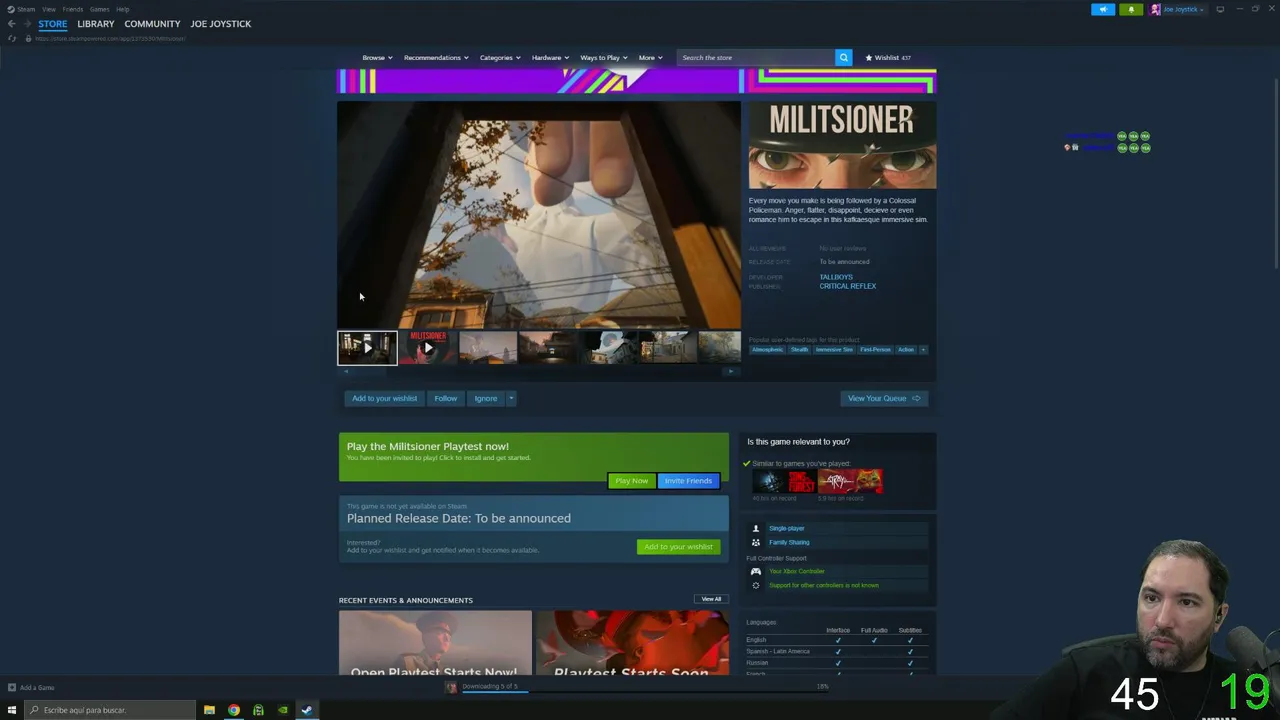Select the third media strip thumbnail
Image resolution: width=1280 pixels, height=720 pixels.
coord(488,348)
